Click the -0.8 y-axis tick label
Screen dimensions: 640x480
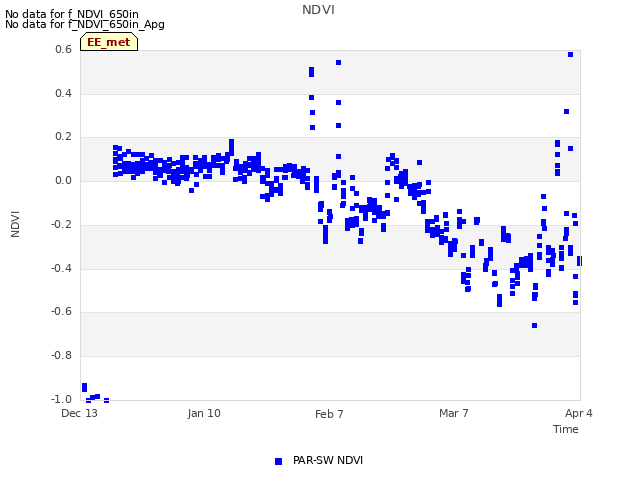click(61, 356)
